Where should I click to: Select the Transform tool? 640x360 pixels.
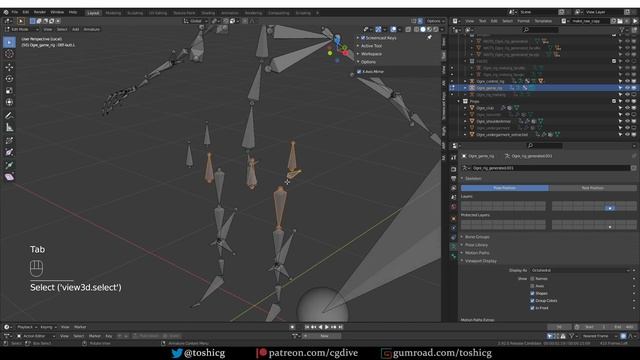[x=9, y=102]
